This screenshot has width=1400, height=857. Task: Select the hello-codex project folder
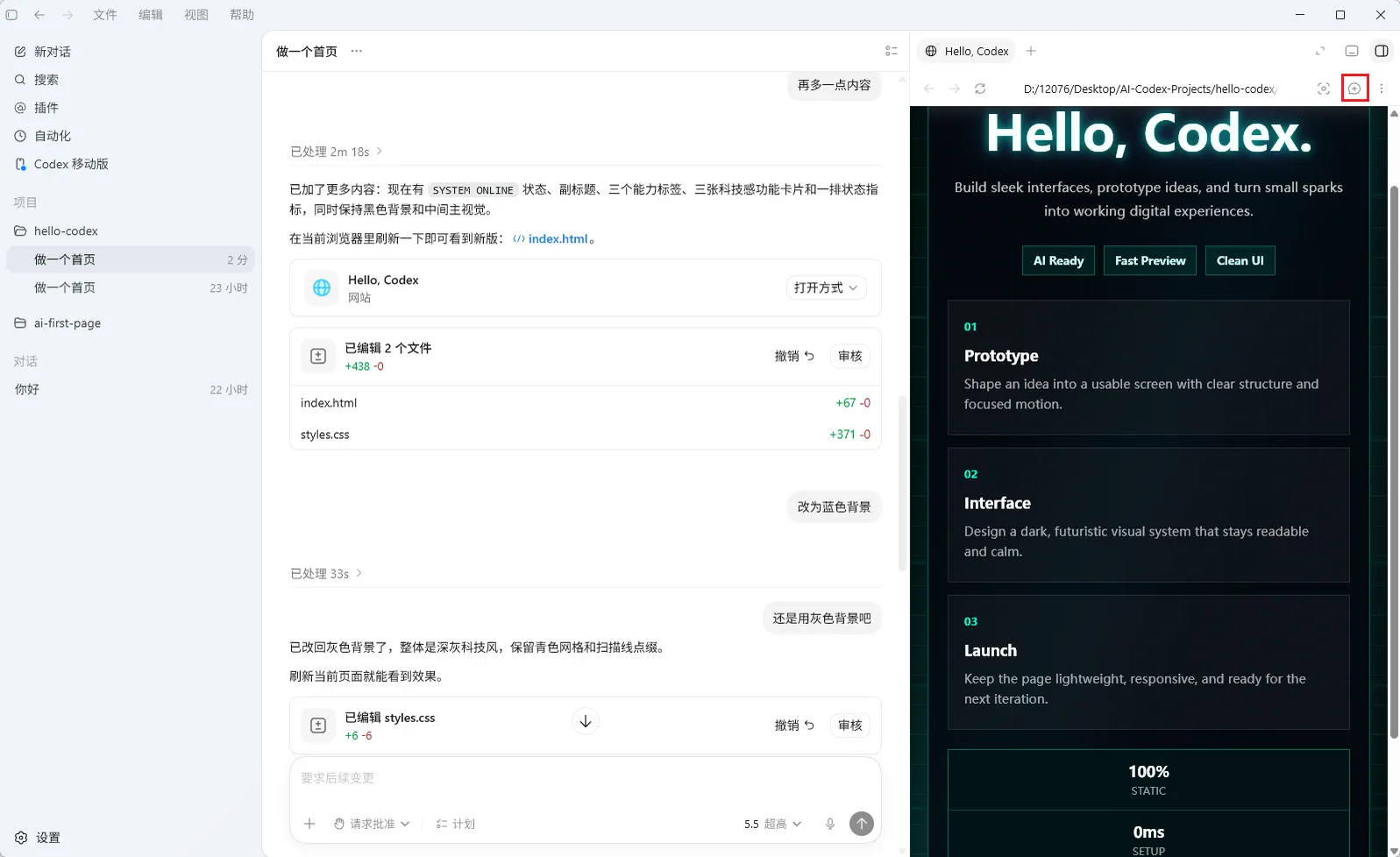[131, 231]
